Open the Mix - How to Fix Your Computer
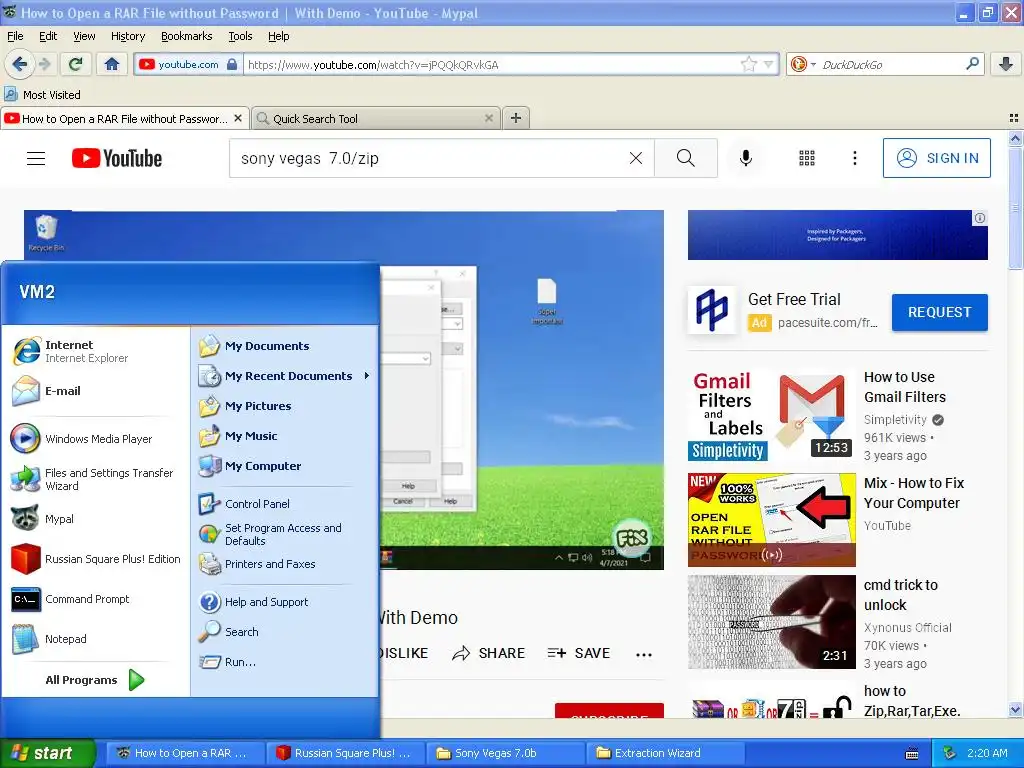Screen dimensions: 1024x768 click(x=914, y=493)
